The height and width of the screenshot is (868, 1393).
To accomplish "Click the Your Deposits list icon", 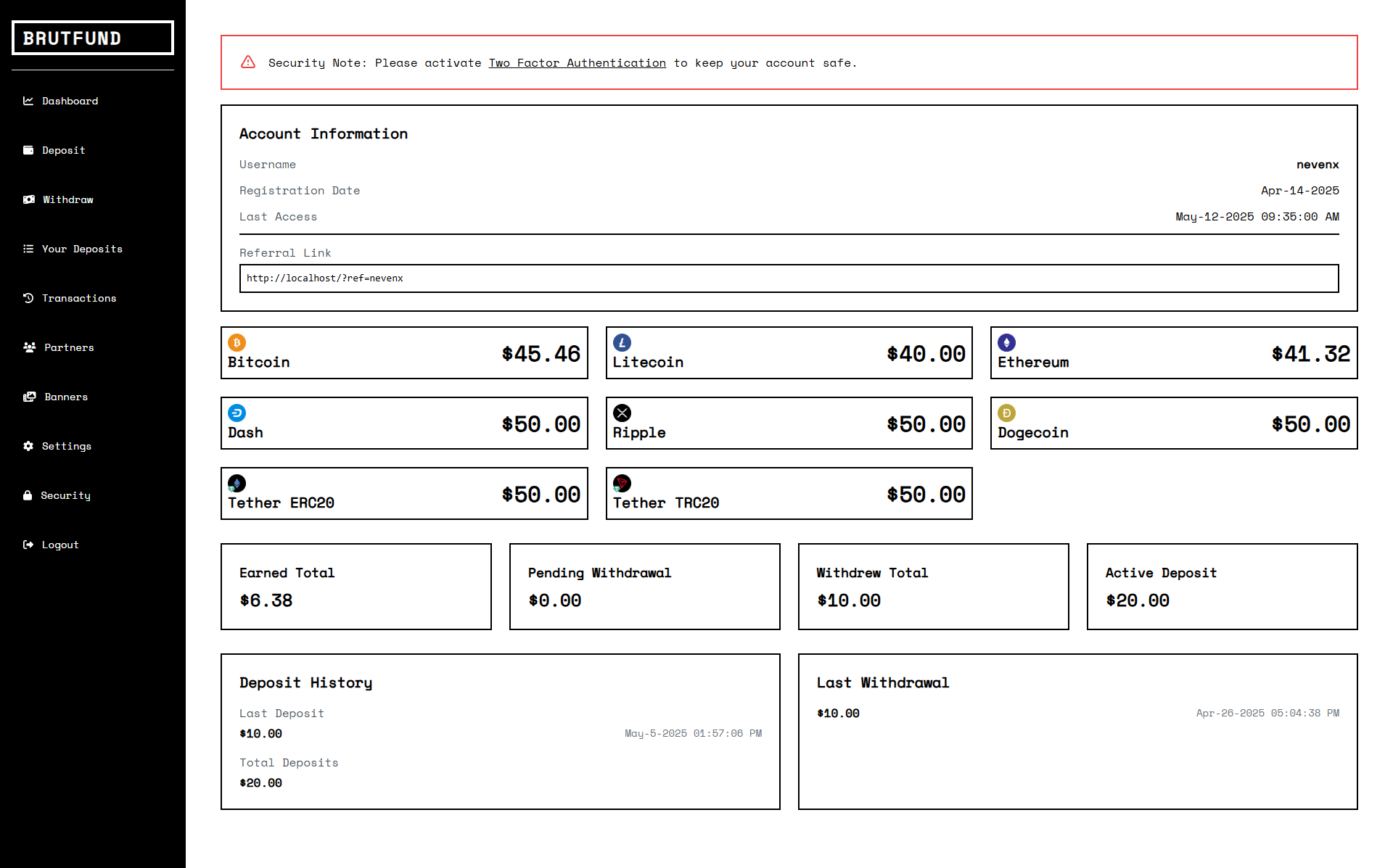I will click(x=28, y=249).
